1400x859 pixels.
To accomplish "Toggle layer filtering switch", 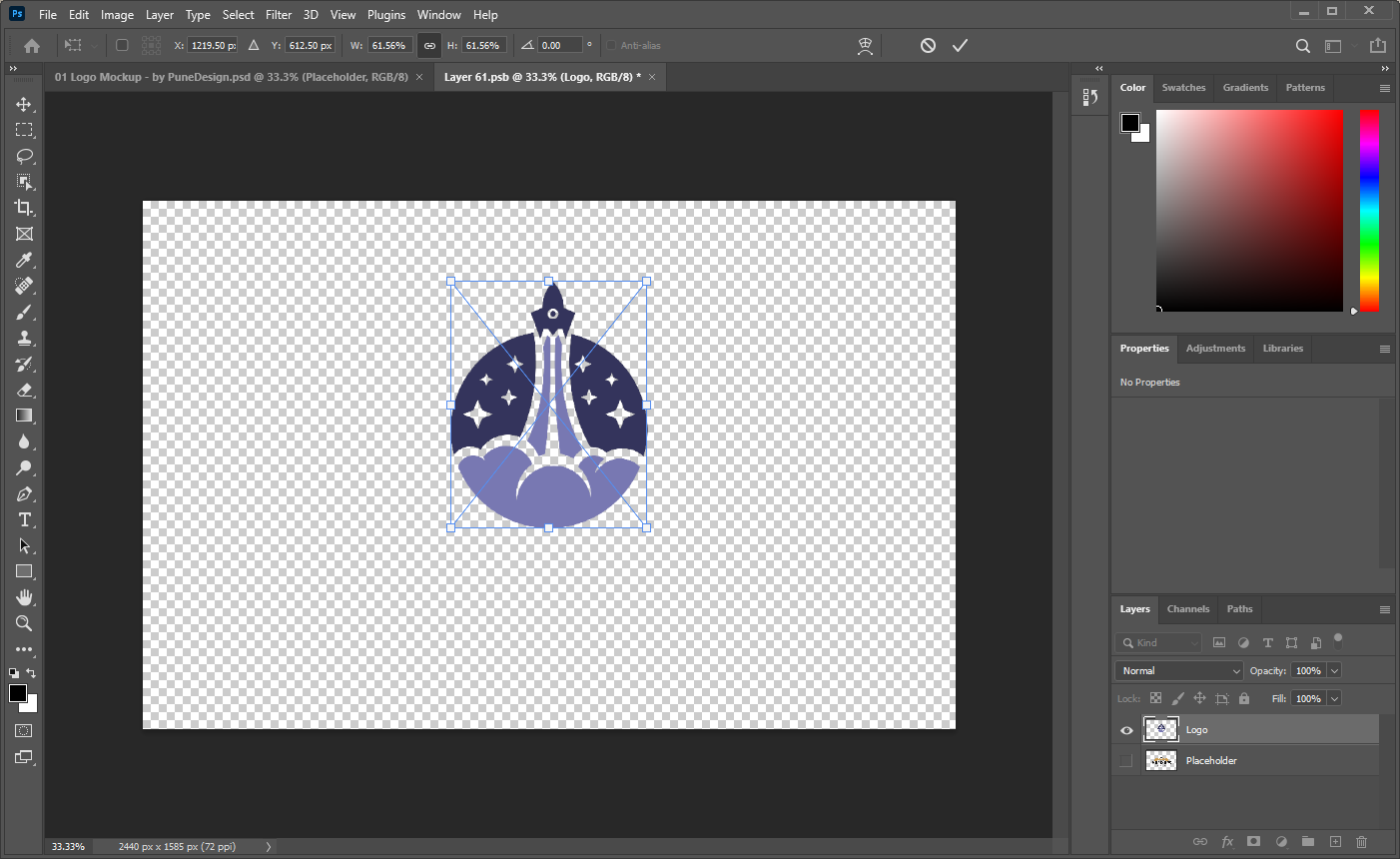I will (x=1338, y=640).
